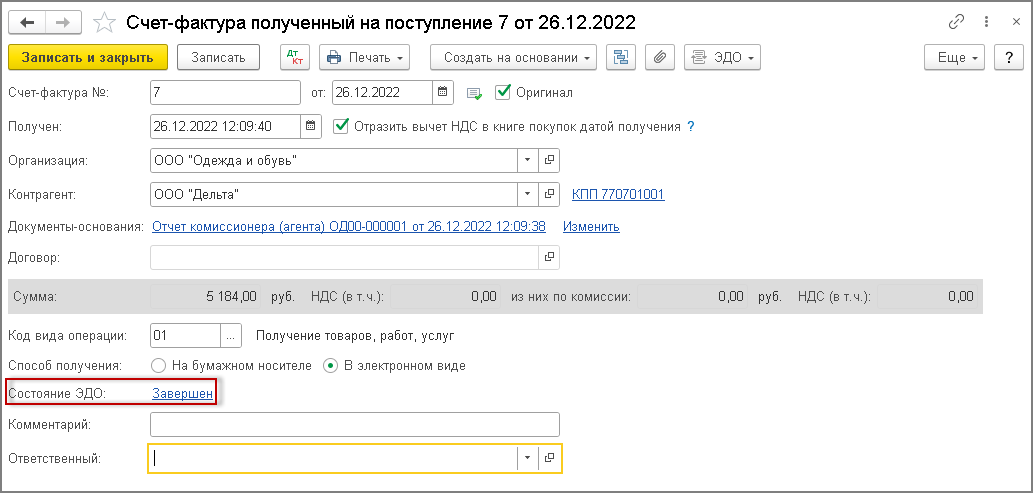This screenshot has height=493, width=1033.
Task: Expand the Организация dropdown
Action: point(528,160)
